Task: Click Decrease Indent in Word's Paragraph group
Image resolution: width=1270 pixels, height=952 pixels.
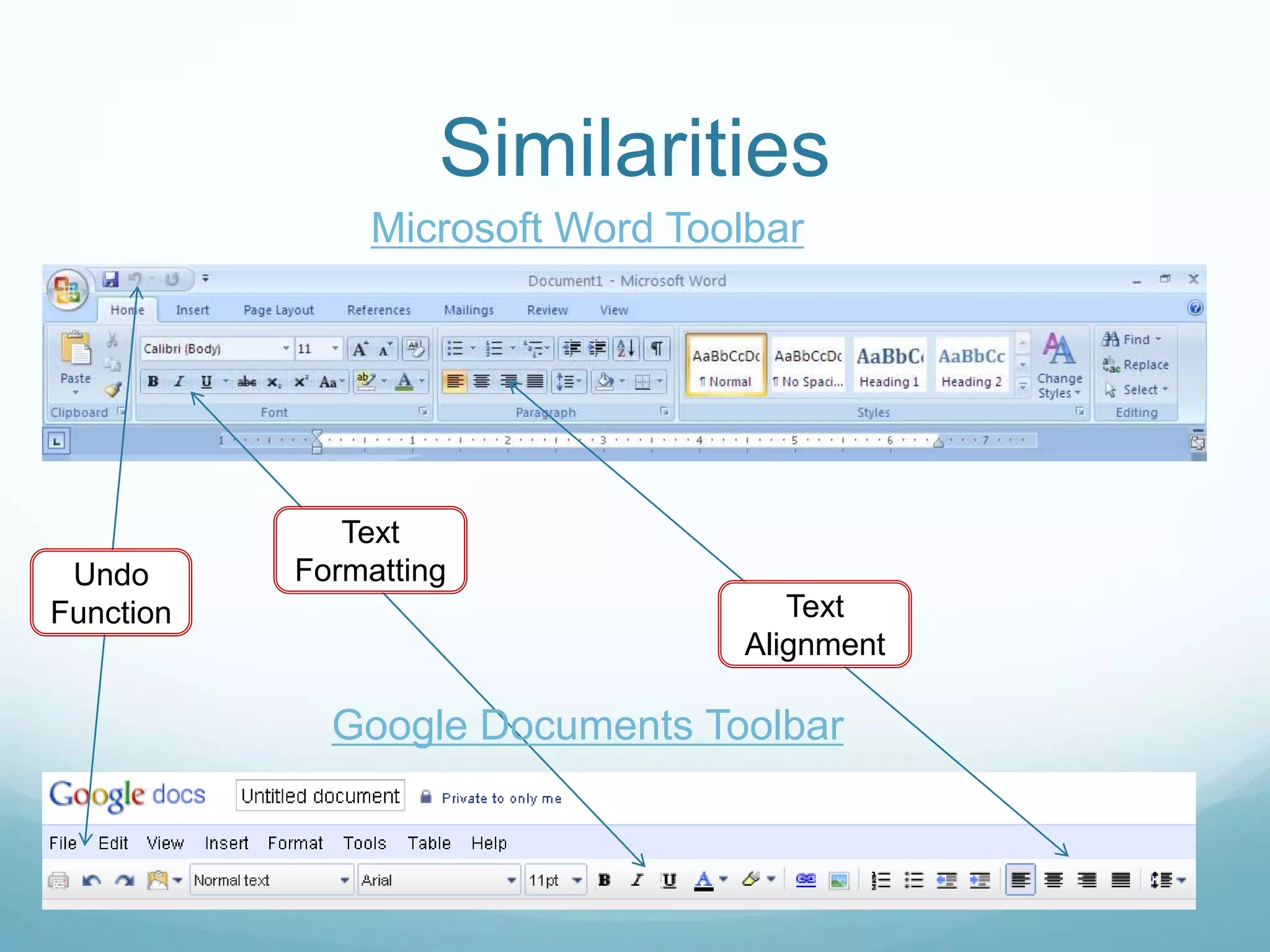Action: [571, 349]
